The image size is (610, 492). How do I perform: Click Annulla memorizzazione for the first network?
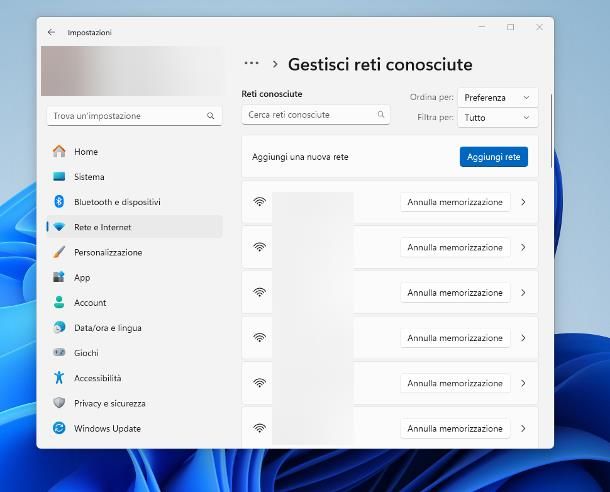455,202
